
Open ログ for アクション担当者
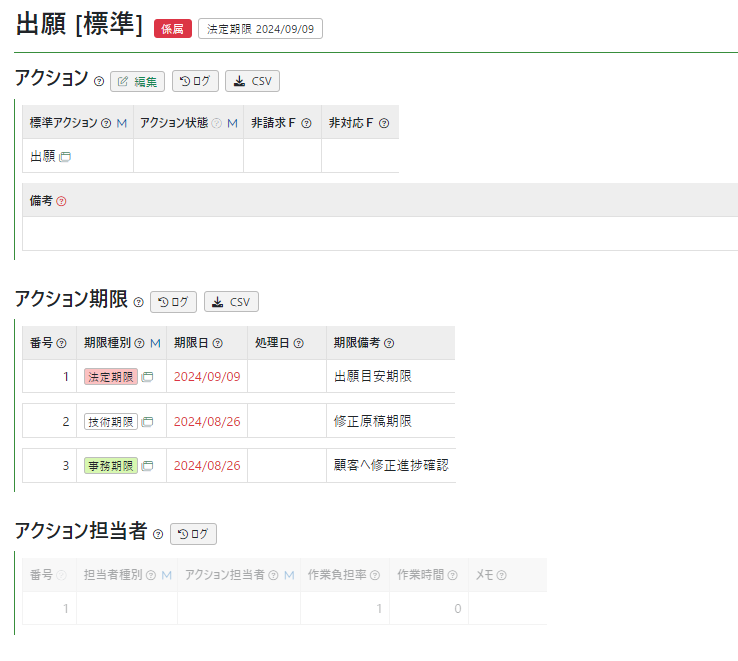(x=193, y=534)
